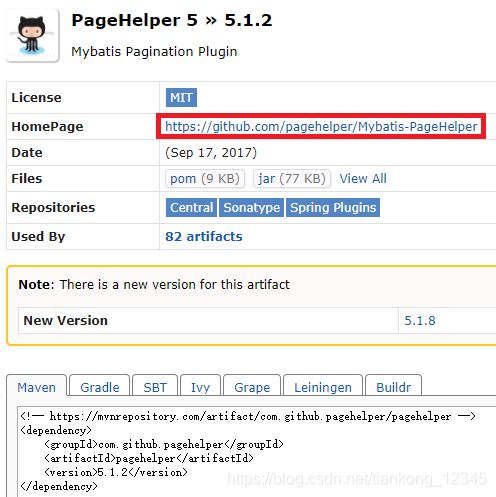Click the date (Sep 17, 2017)
The image size is (496, 497).
point(211,153)
